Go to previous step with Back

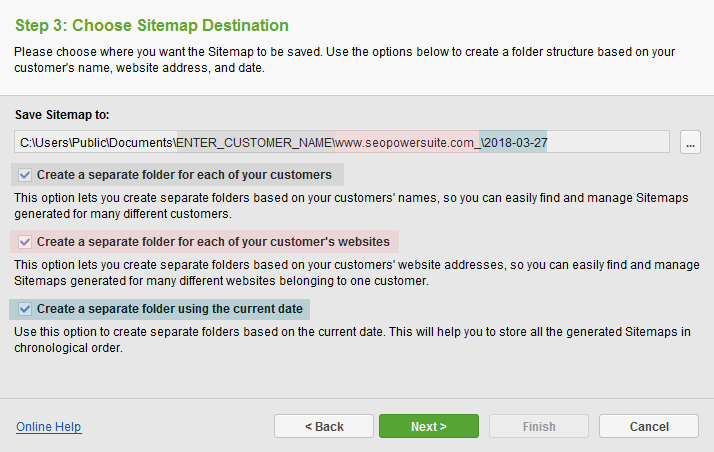pos(324,426)
